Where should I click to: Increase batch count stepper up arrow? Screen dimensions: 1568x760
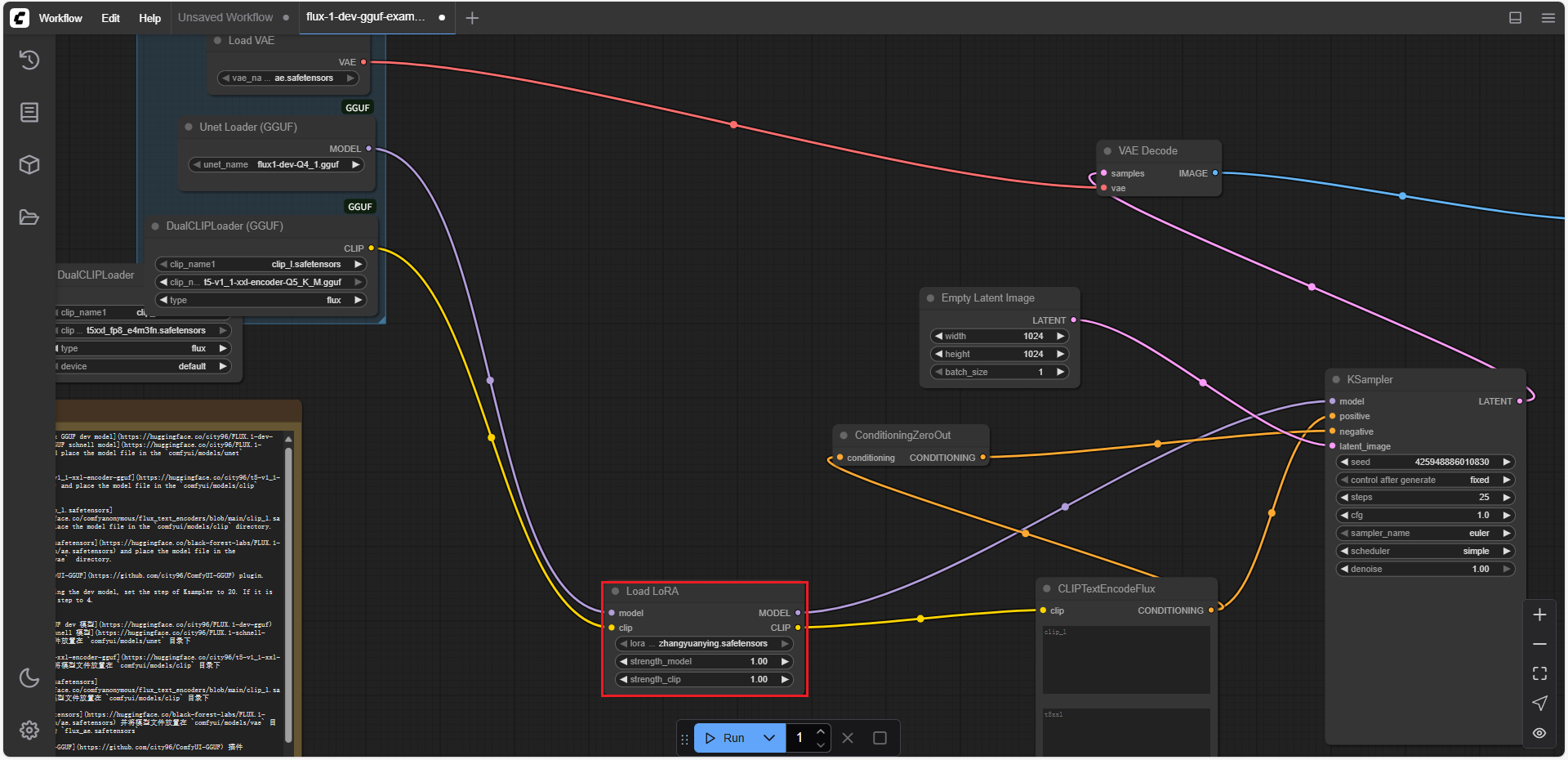(x=821, y=731)
